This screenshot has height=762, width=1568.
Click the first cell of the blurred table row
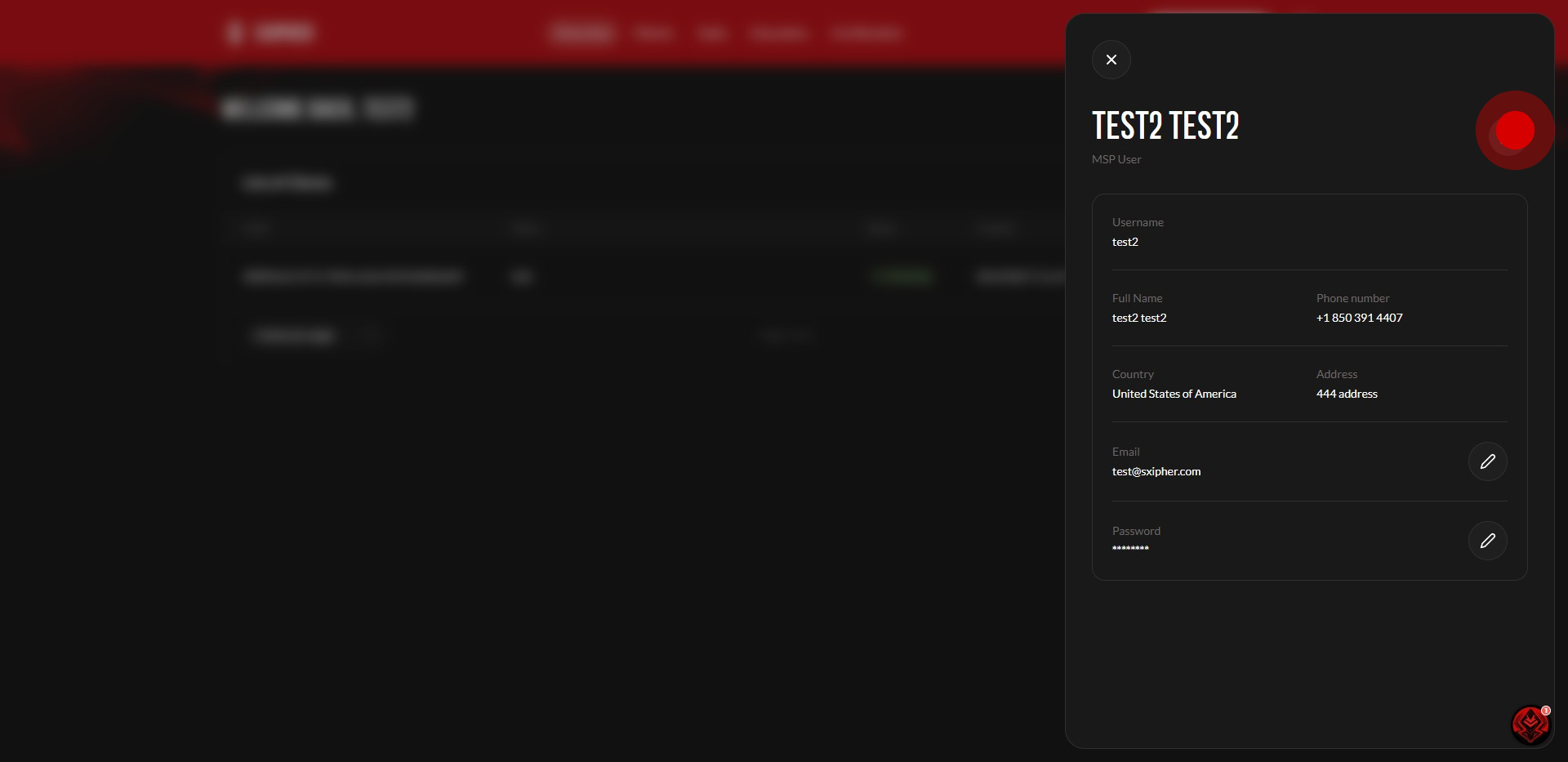pos(353,277)
